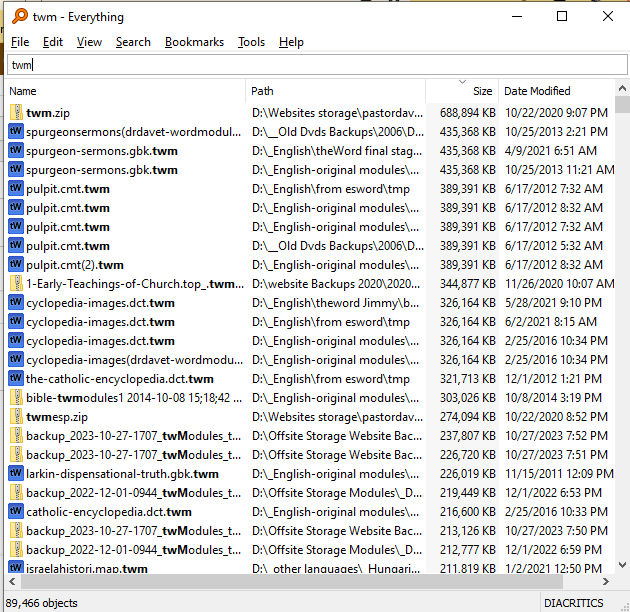Click the horizontal scrollbar thumb
The height and width of the screenshot is (612, 630).
(292, 581)
